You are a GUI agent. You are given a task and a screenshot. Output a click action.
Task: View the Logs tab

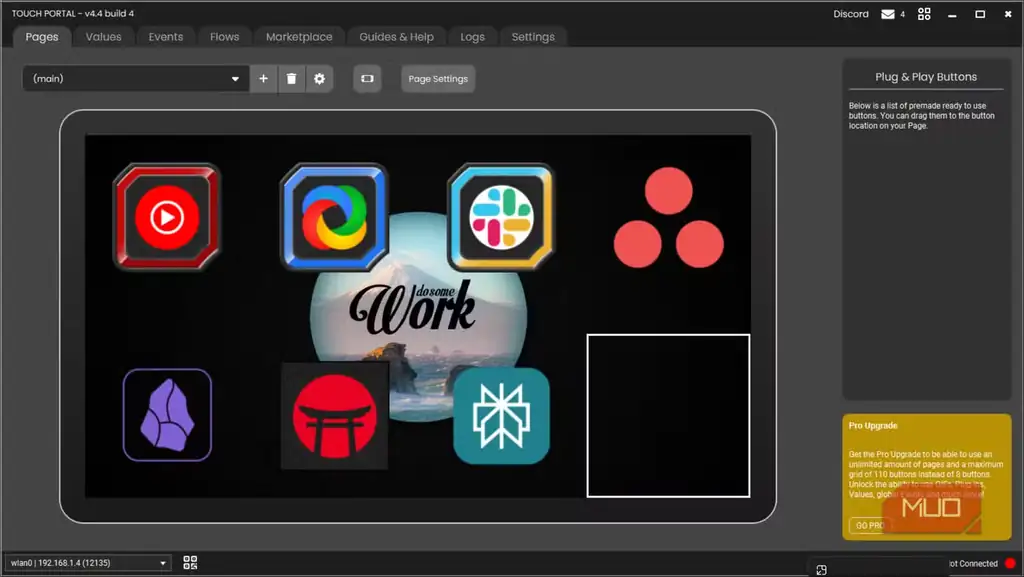472,37
